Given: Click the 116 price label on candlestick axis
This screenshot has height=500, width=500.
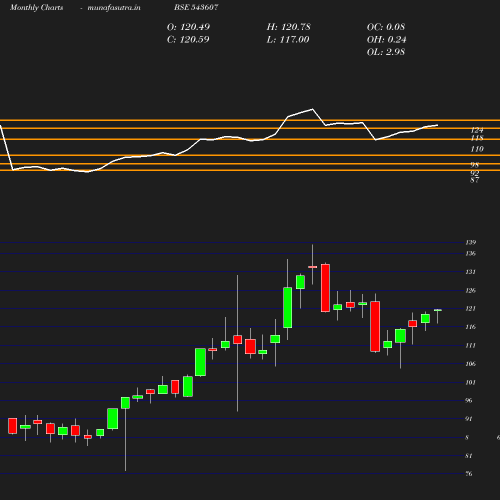Looking at the screenshot, I should (471, 327).
